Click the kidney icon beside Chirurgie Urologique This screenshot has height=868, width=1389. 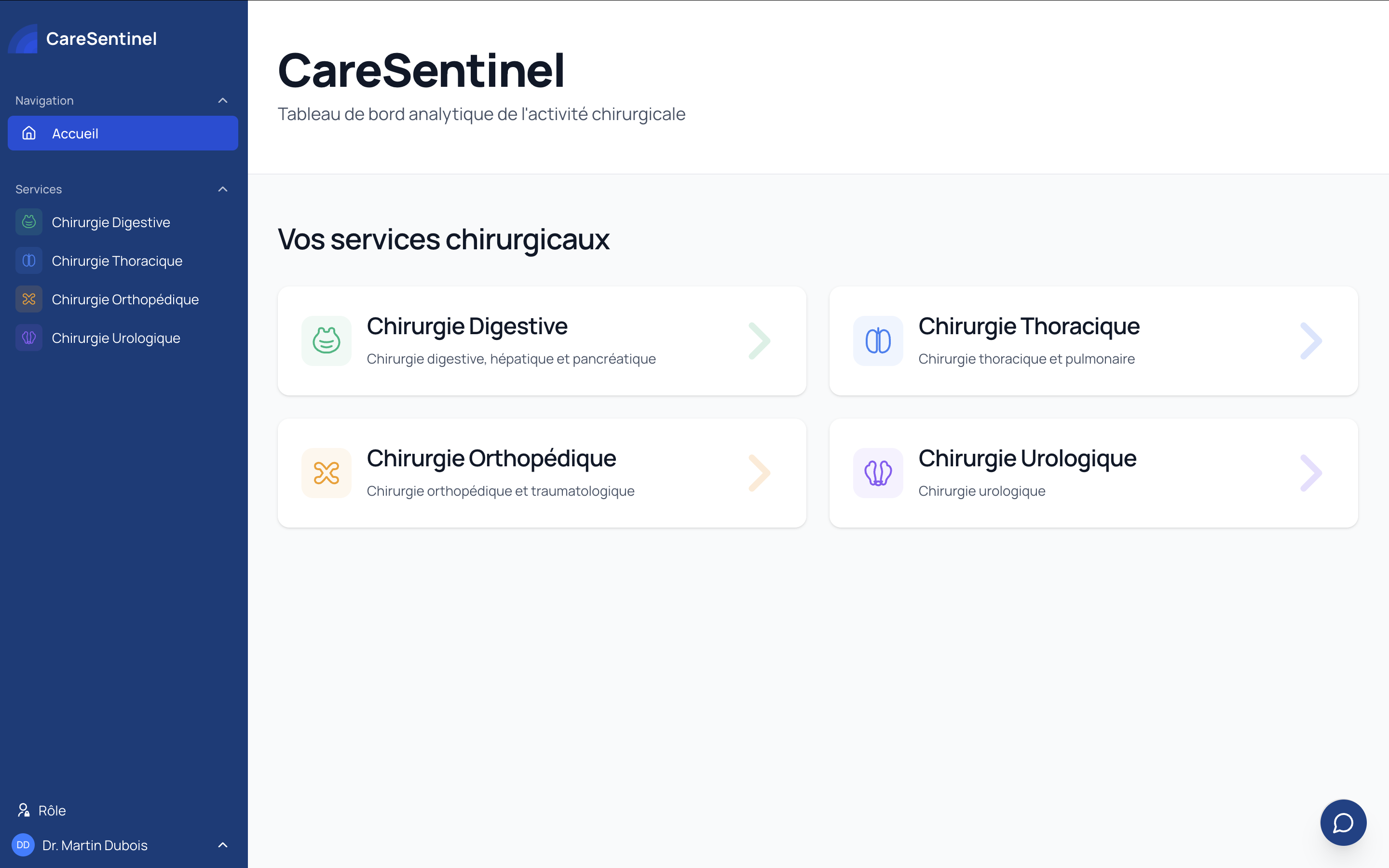[28, 338]
